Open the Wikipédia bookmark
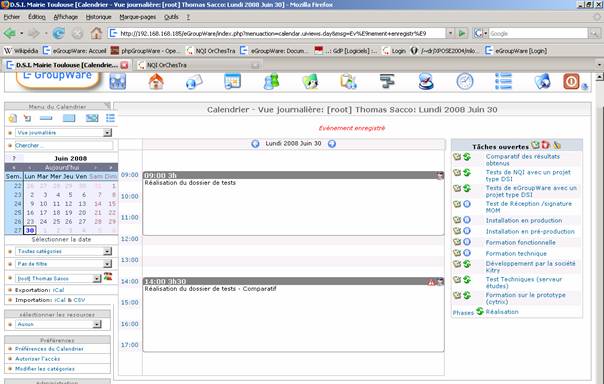Viewport: 604px width, 384px height. (x=21, y=50)
